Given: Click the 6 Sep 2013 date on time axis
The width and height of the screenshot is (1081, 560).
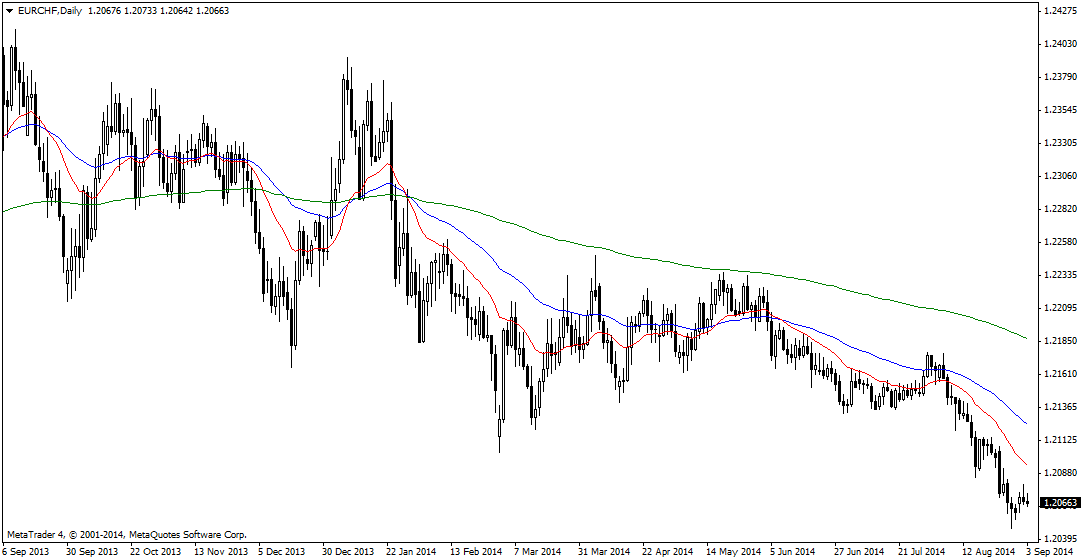Looking at the screenshot, I should (x=27, y=551).
